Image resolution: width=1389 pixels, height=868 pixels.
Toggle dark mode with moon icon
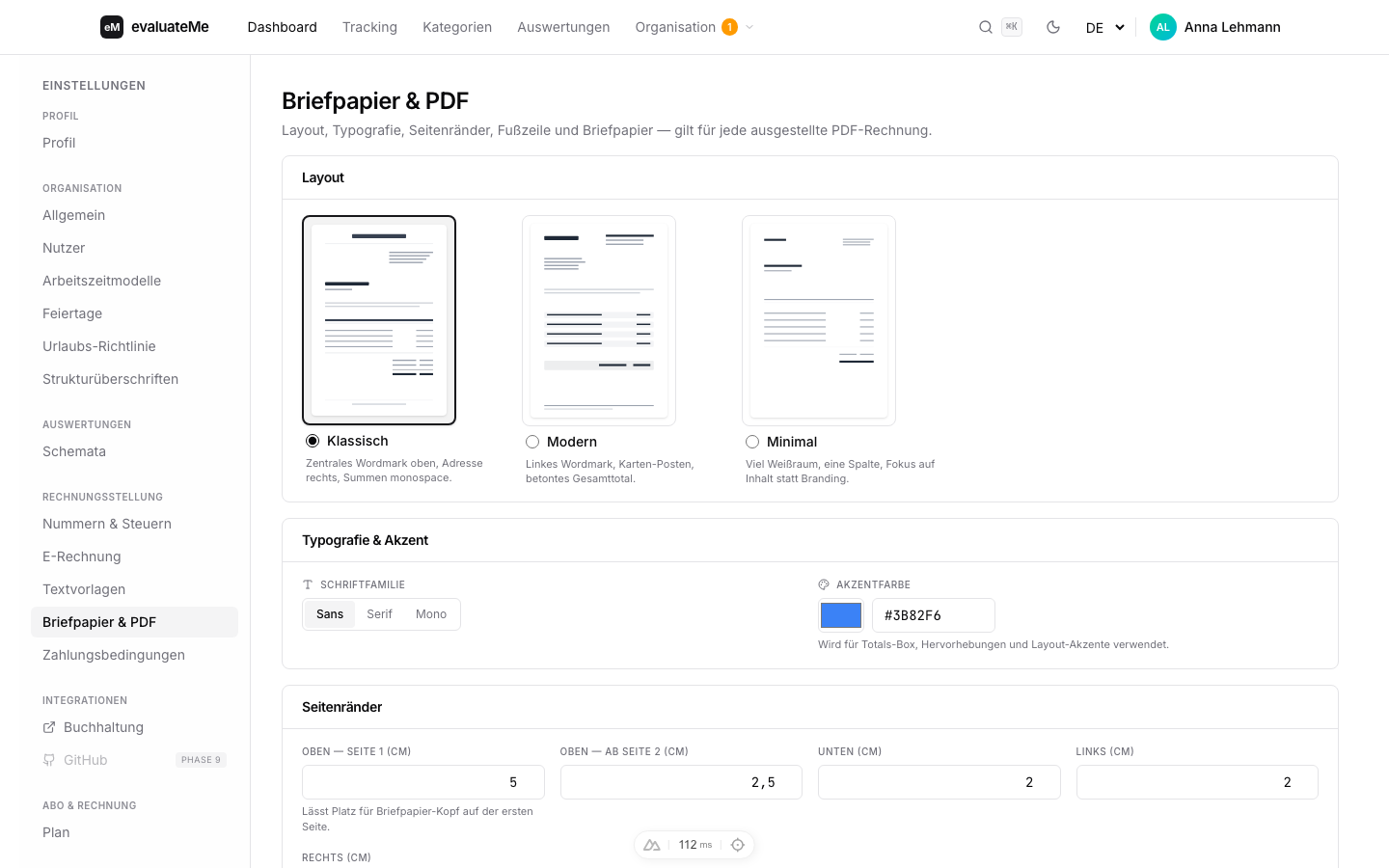point(1053,27)
